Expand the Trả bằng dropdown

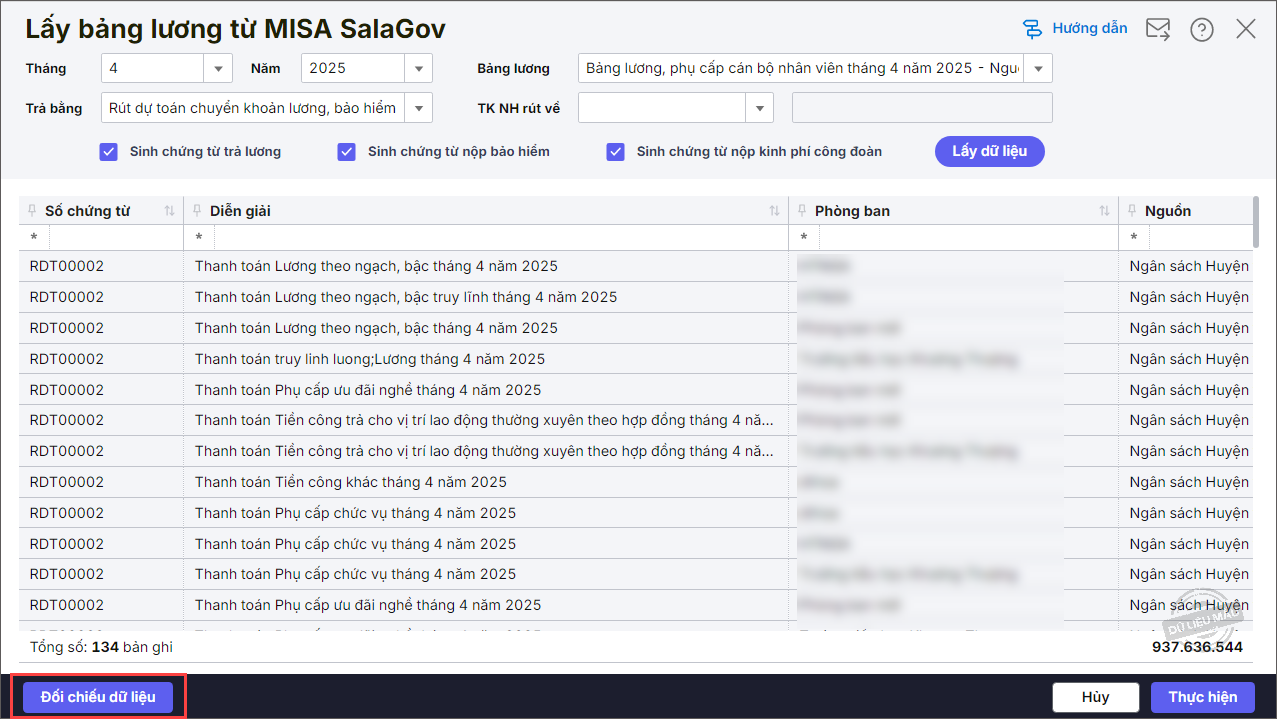coord(418,108)
